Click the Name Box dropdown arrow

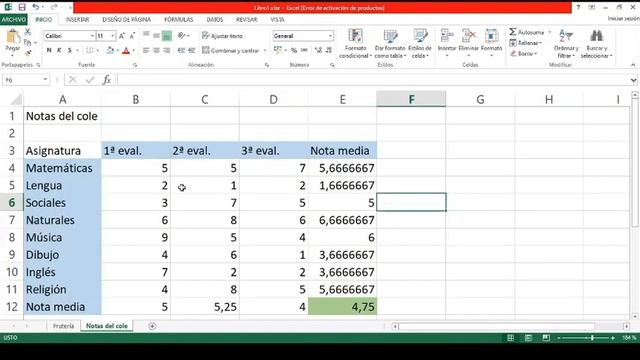pyautogui.click(x=45, y=80)
